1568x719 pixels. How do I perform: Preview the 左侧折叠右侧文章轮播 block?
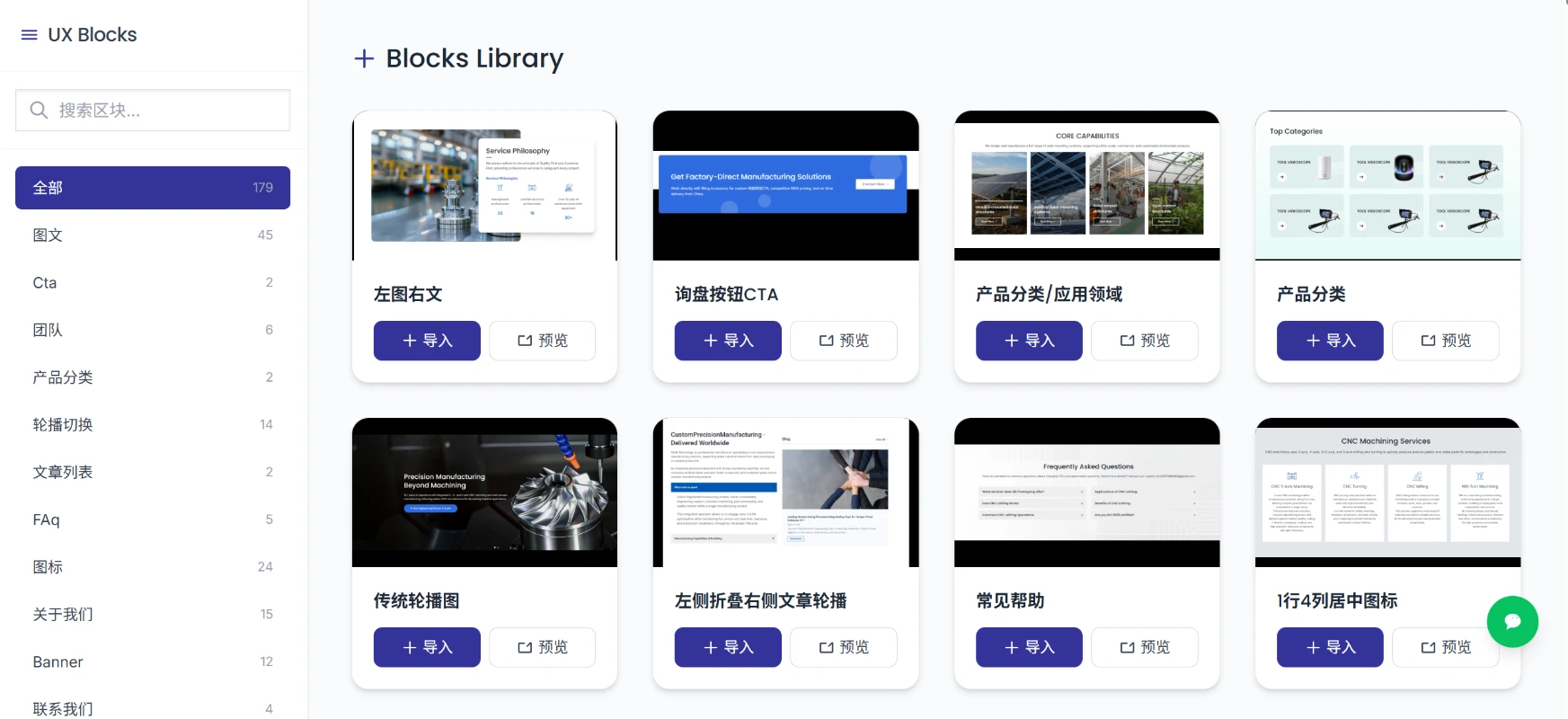843,647
